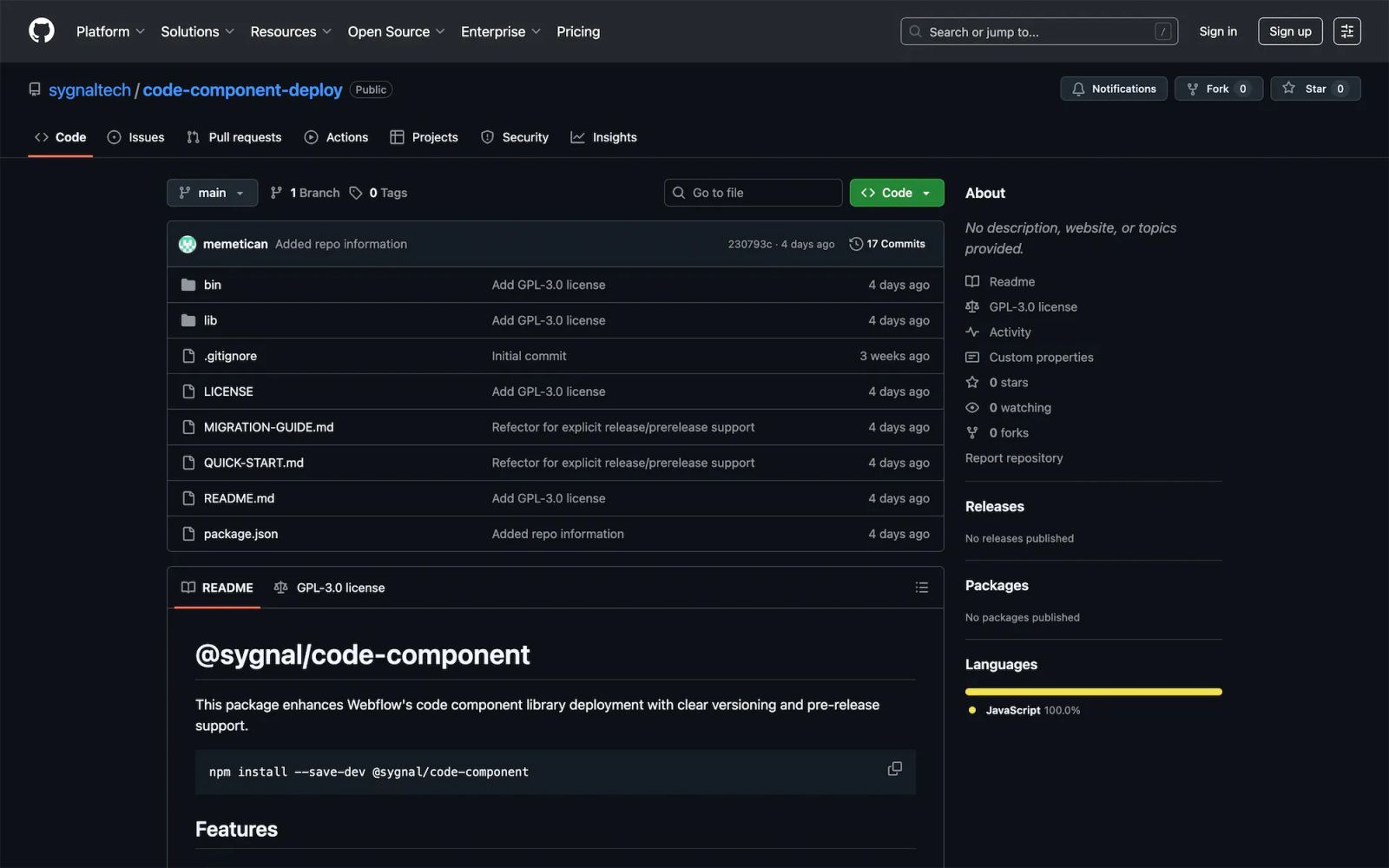Click the Report repository link
1389x868 pixels.
coord(1014,457)
